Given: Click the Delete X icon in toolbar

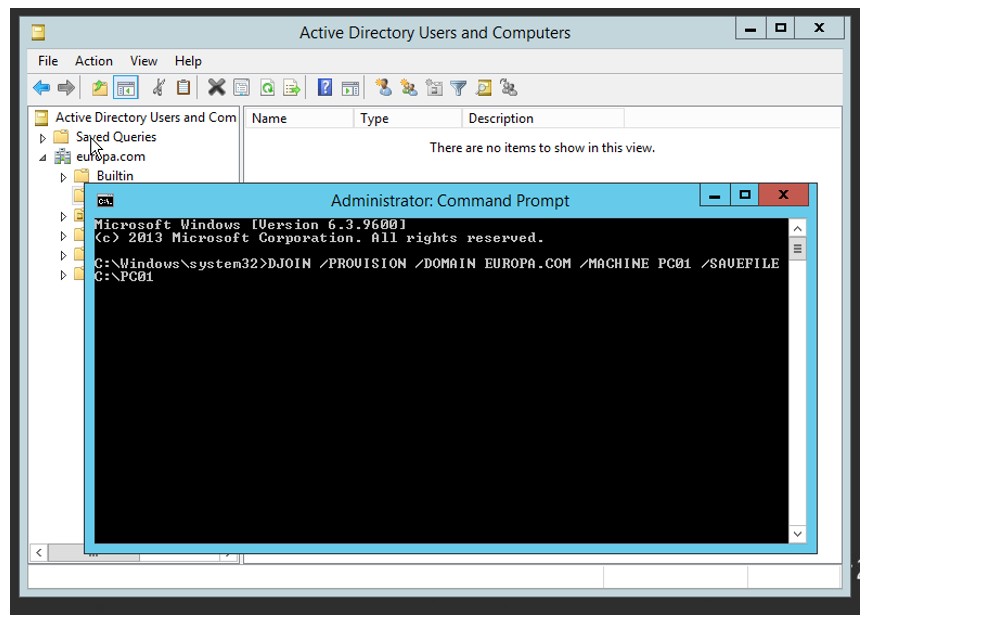Looking at the screenshot, I should click(217, 87).
